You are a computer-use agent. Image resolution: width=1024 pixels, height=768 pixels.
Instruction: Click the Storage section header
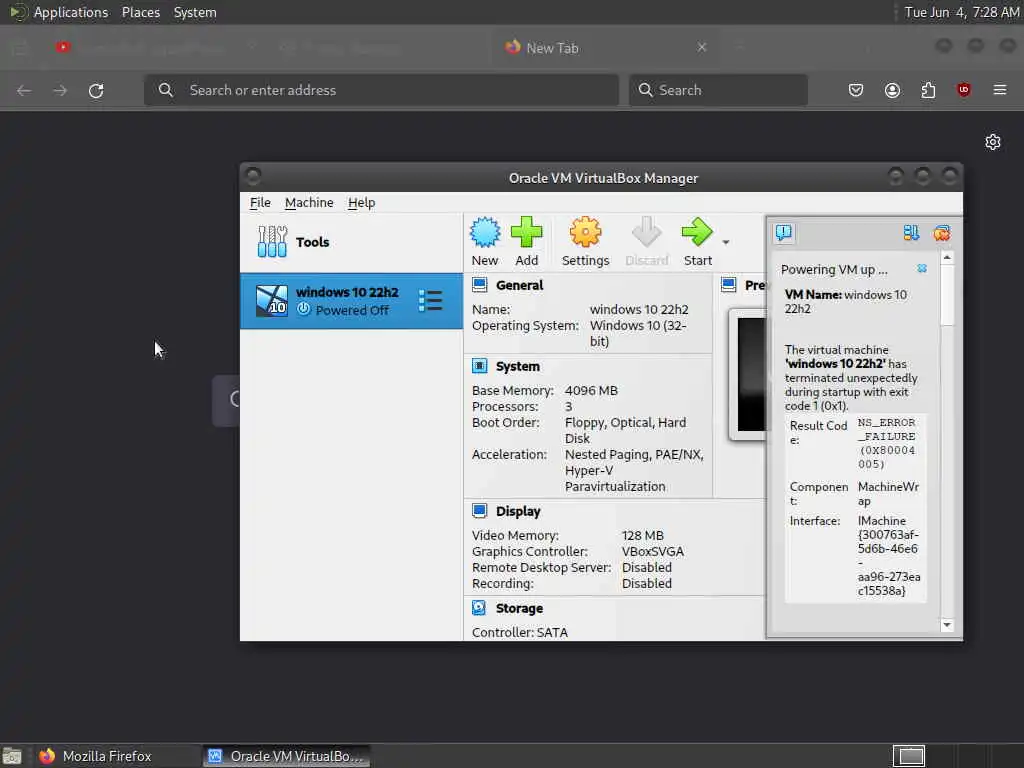(x=519, y=608)
